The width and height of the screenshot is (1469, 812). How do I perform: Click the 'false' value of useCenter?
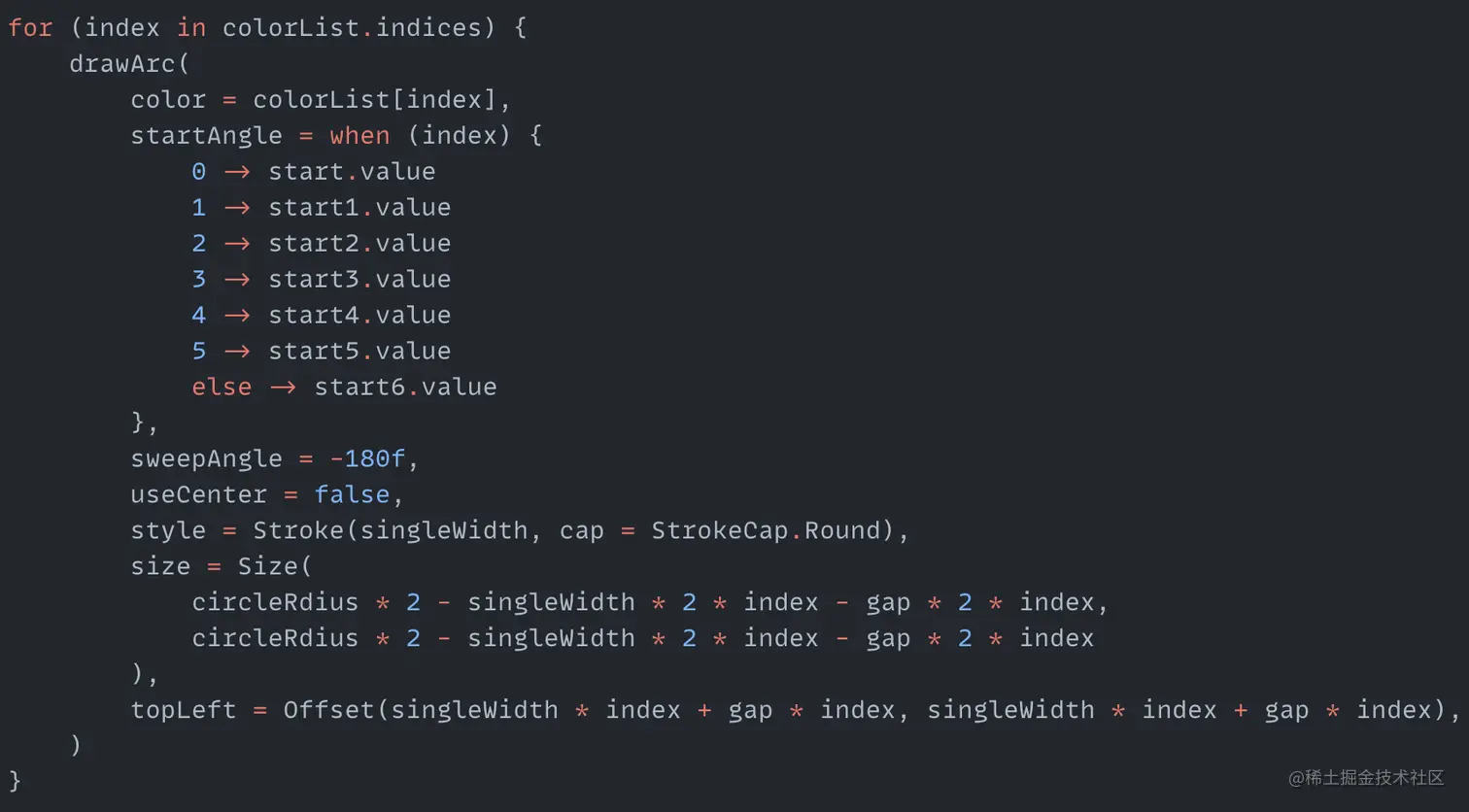tap(352, 495)
